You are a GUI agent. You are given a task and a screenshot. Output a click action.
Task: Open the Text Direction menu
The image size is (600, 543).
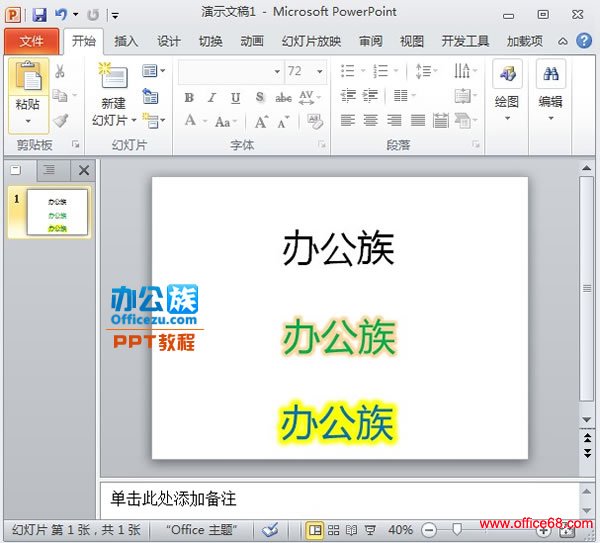[465, 71]
